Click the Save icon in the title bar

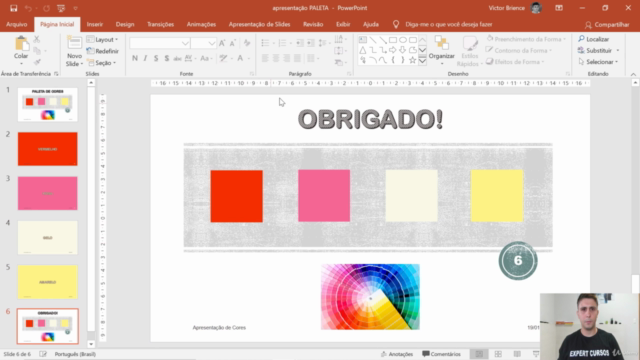point(13,8)
